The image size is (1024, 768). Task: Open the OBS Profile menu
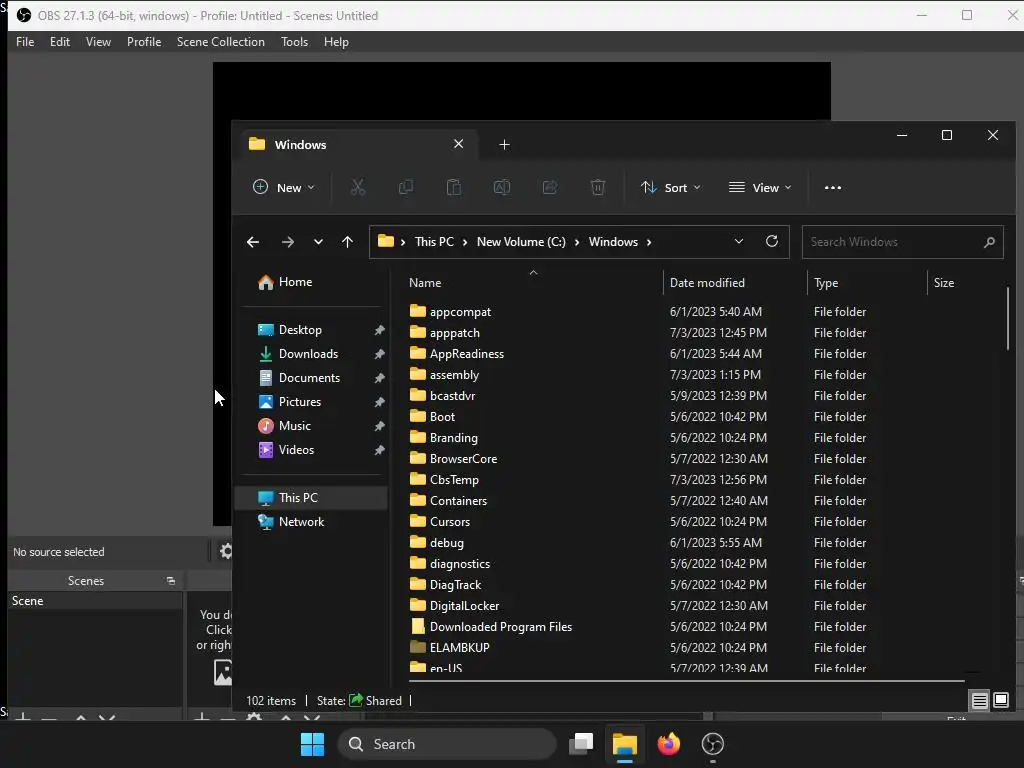[144, 42]
